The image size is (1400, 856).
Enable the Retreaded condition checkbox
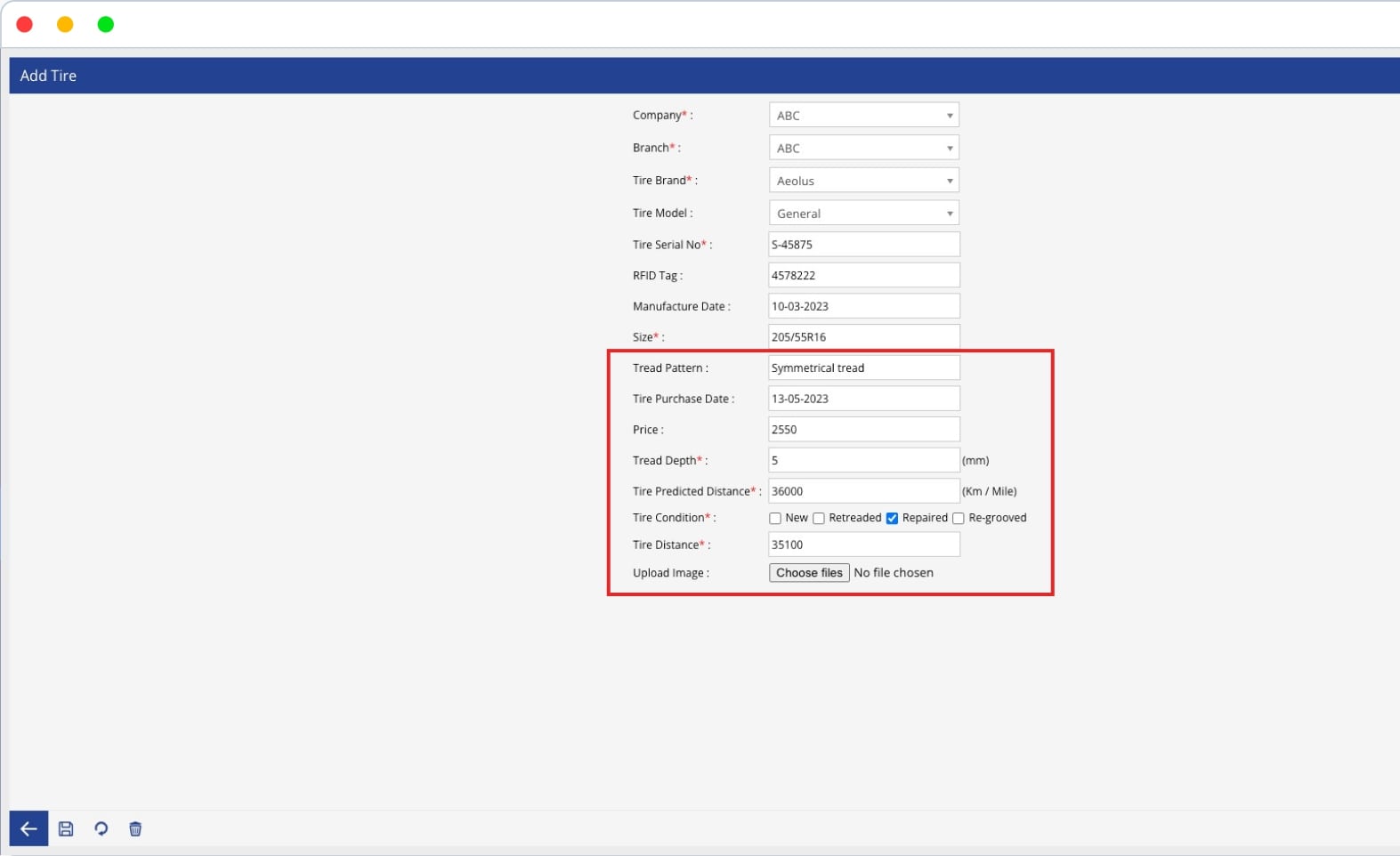coord(819,518)
